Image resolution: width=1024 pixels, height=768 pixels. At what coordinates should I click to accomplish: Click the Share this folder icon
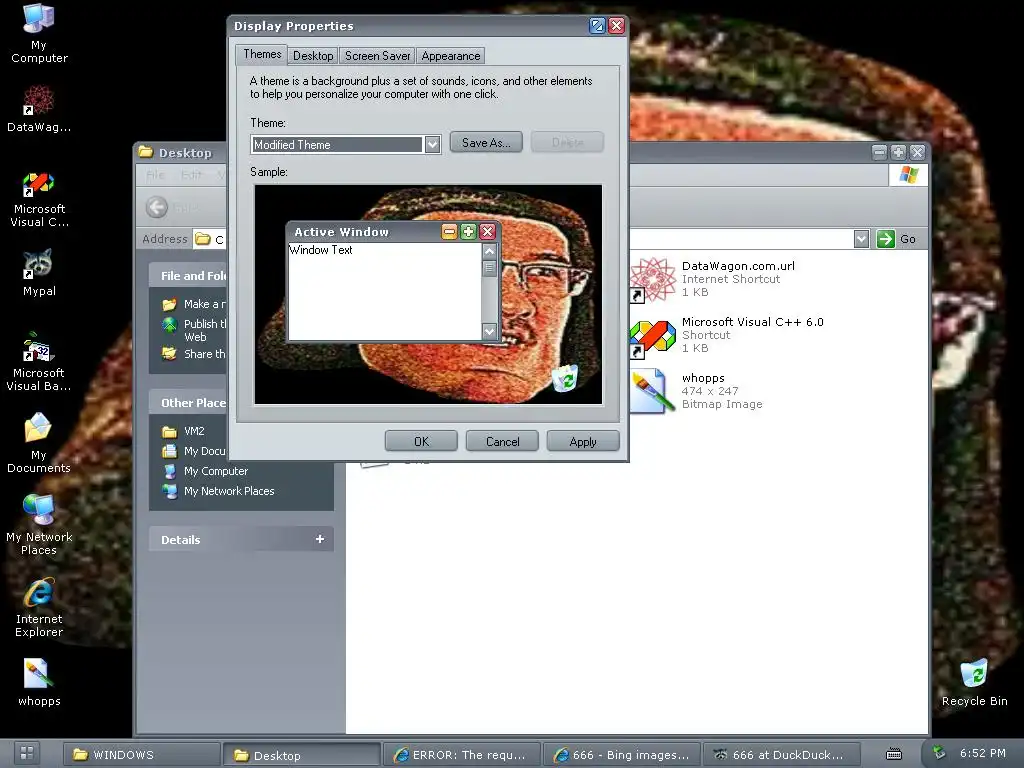pyautogui.click(x=169, y=354)
